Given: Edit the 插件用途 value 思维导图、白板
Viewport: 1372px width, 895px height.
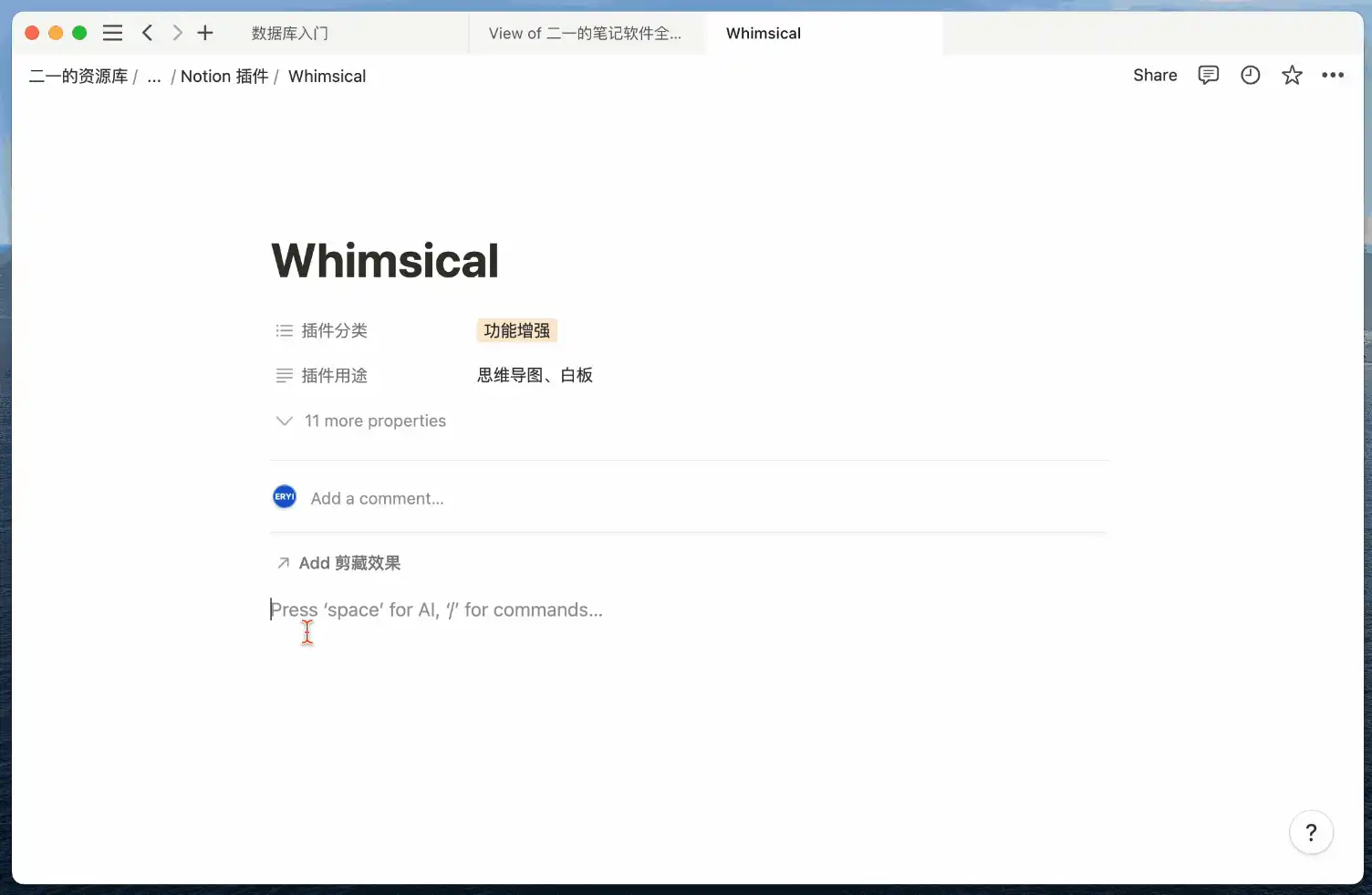Looking at the screenshot, I should click(x=535, y=375).
